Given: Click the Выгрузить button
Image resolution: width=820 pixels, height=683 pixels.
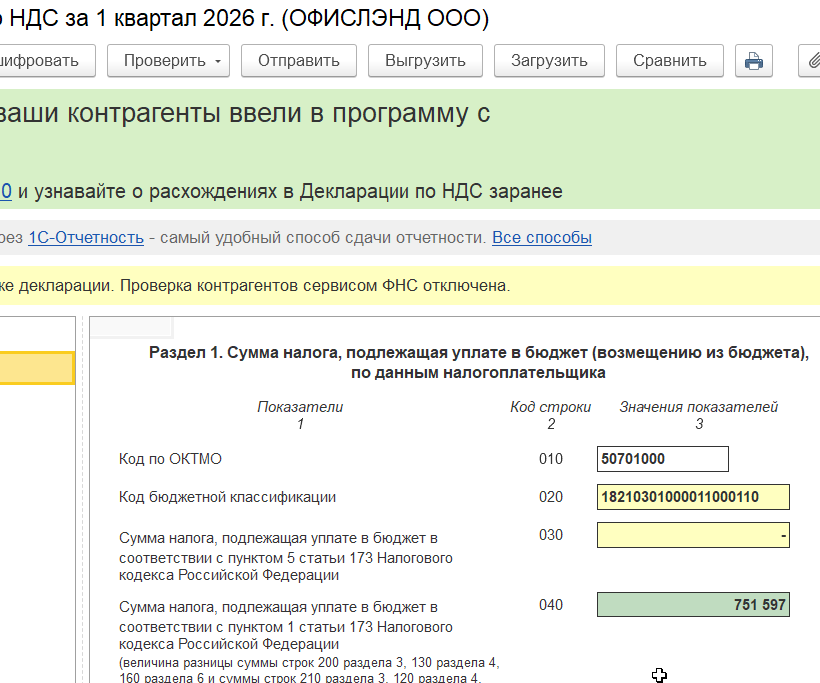Looking at the screenshot, I should [x=425, y=61].
